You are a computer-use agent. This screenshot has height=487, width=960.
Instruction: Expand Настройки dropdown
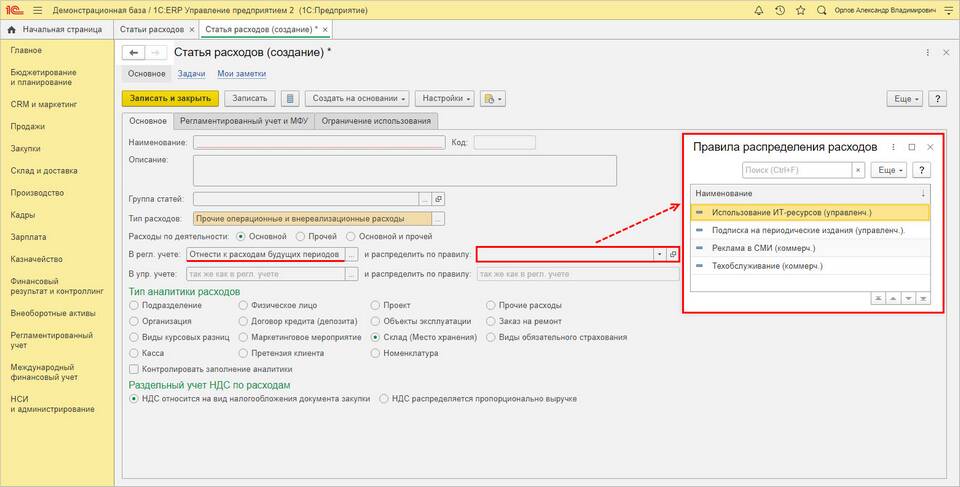coord(446,99)
